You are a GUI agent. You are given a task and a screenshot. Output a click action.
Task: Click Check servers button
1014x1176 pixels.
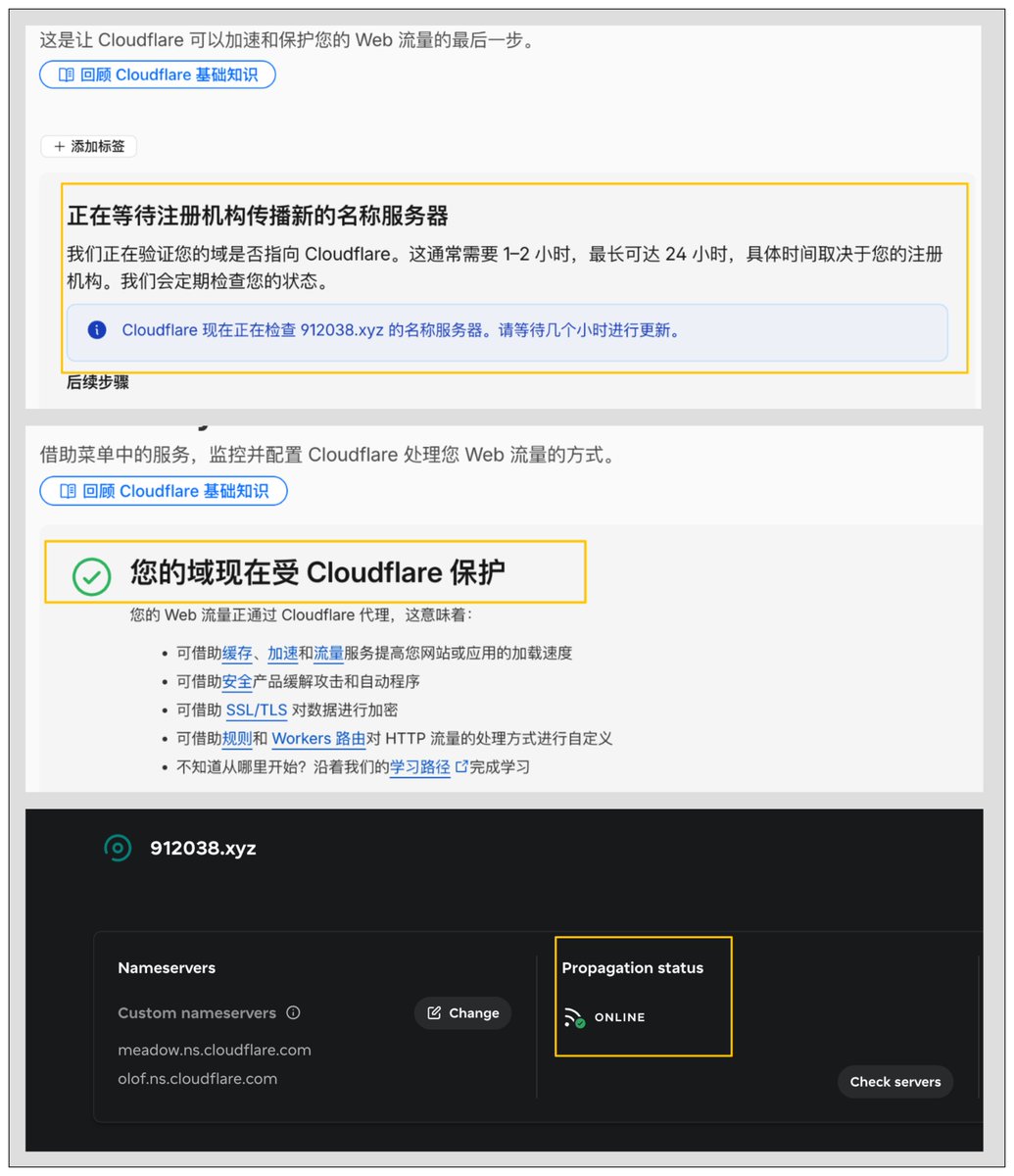(894, 1082)
